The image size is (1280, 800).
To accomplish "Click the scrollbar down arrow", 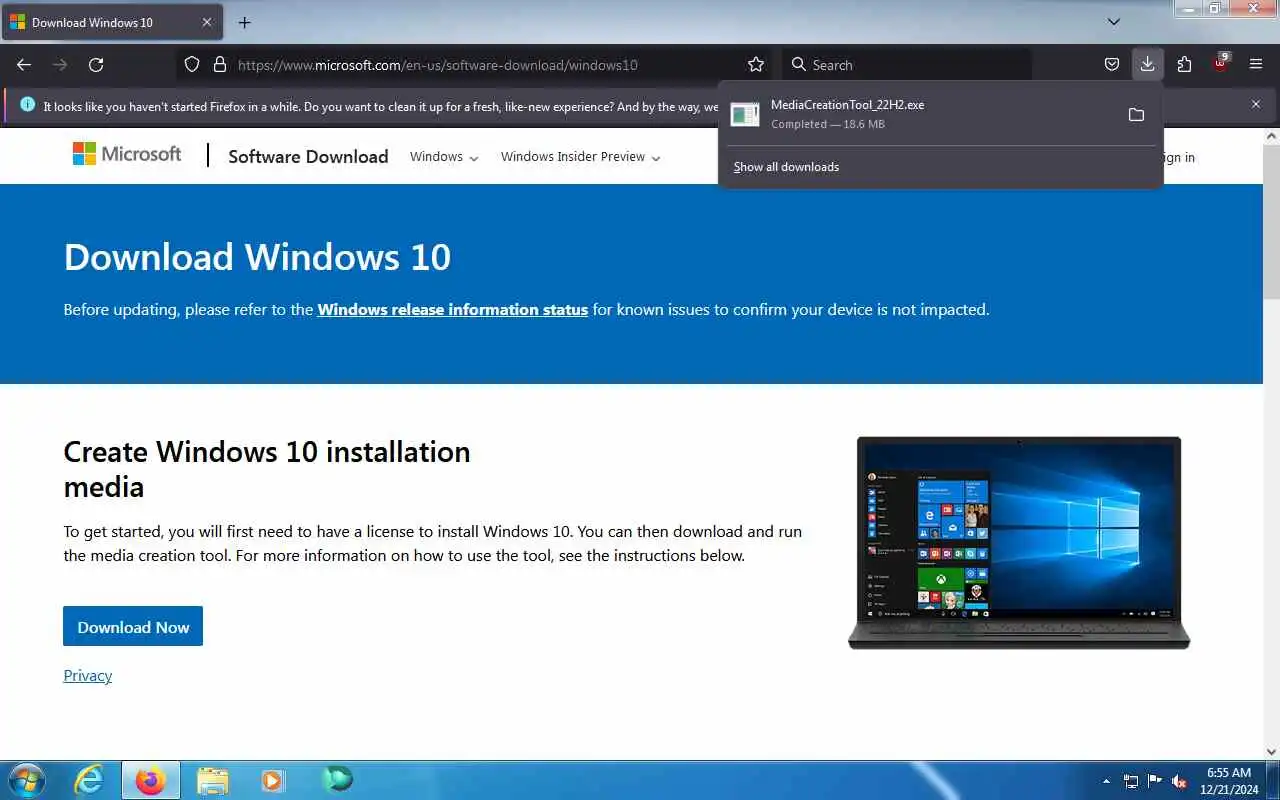I will click(1271, 751).
